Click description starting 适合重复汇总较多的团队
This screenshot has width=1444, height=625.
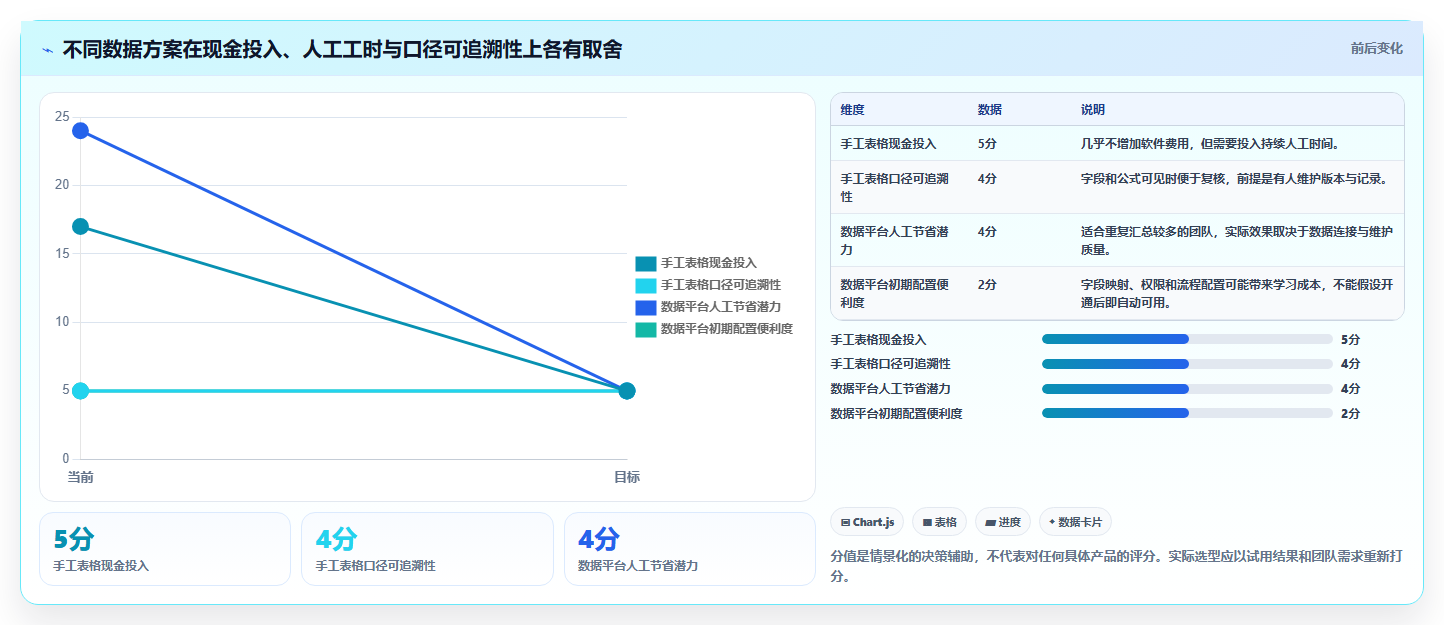[1237, 240]
